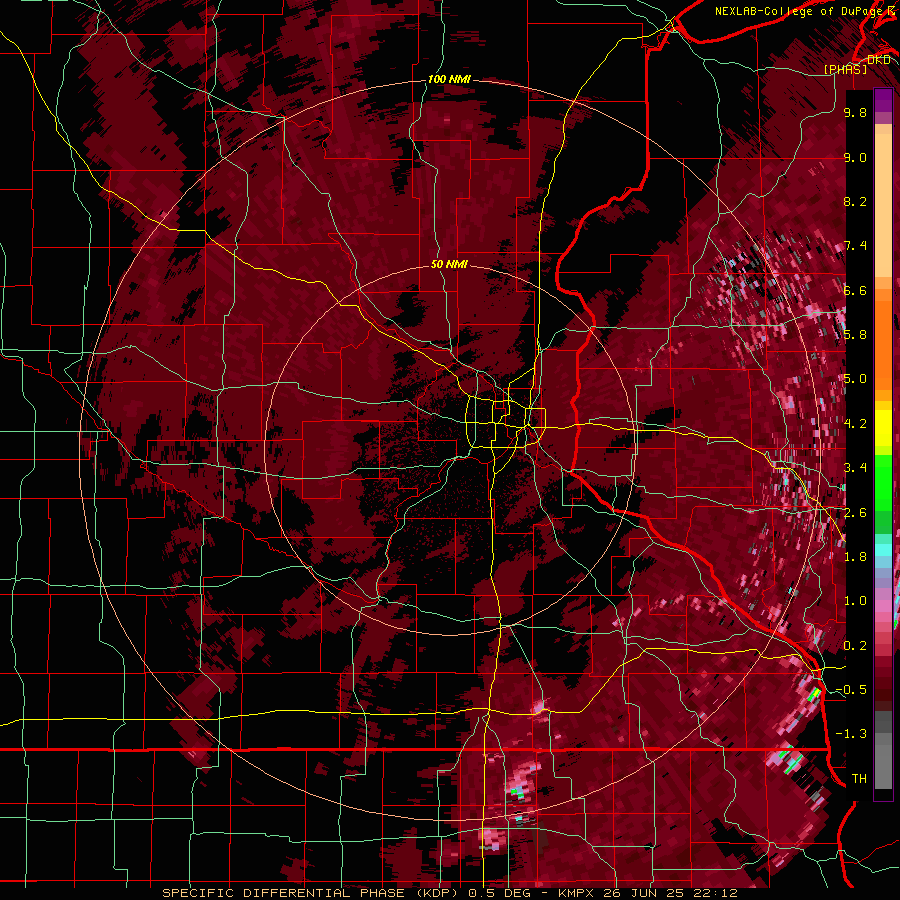Click the -0.5 value on the scale
This screenshot has width=900, height=900.
coord(851,690)
